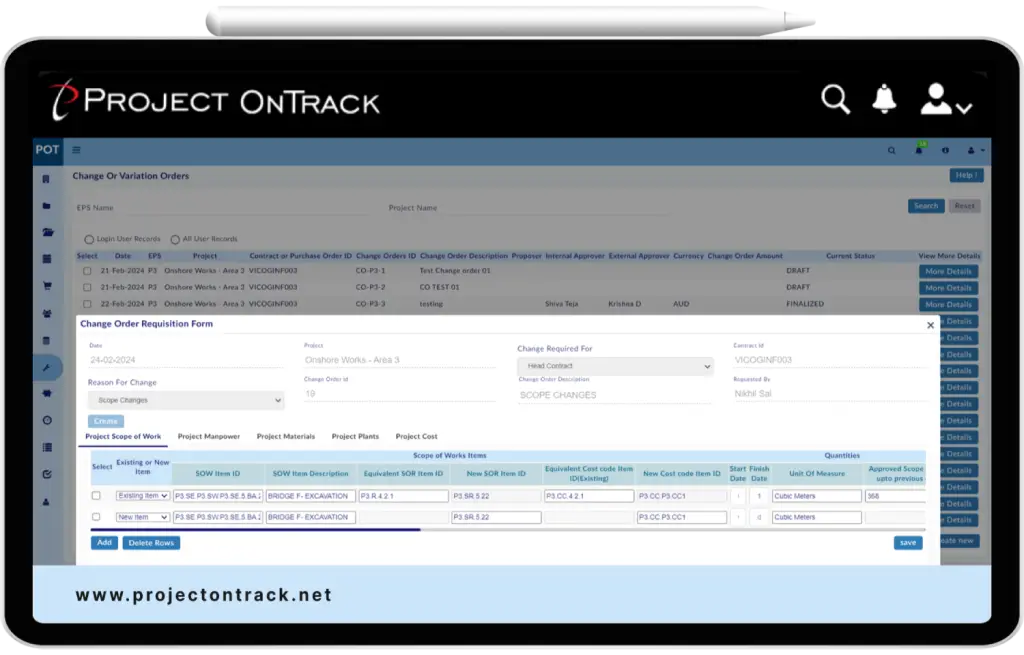Switch to the Project Materials tab
The height and width of the screenshot is (655, 1024).
click(285, 436)
